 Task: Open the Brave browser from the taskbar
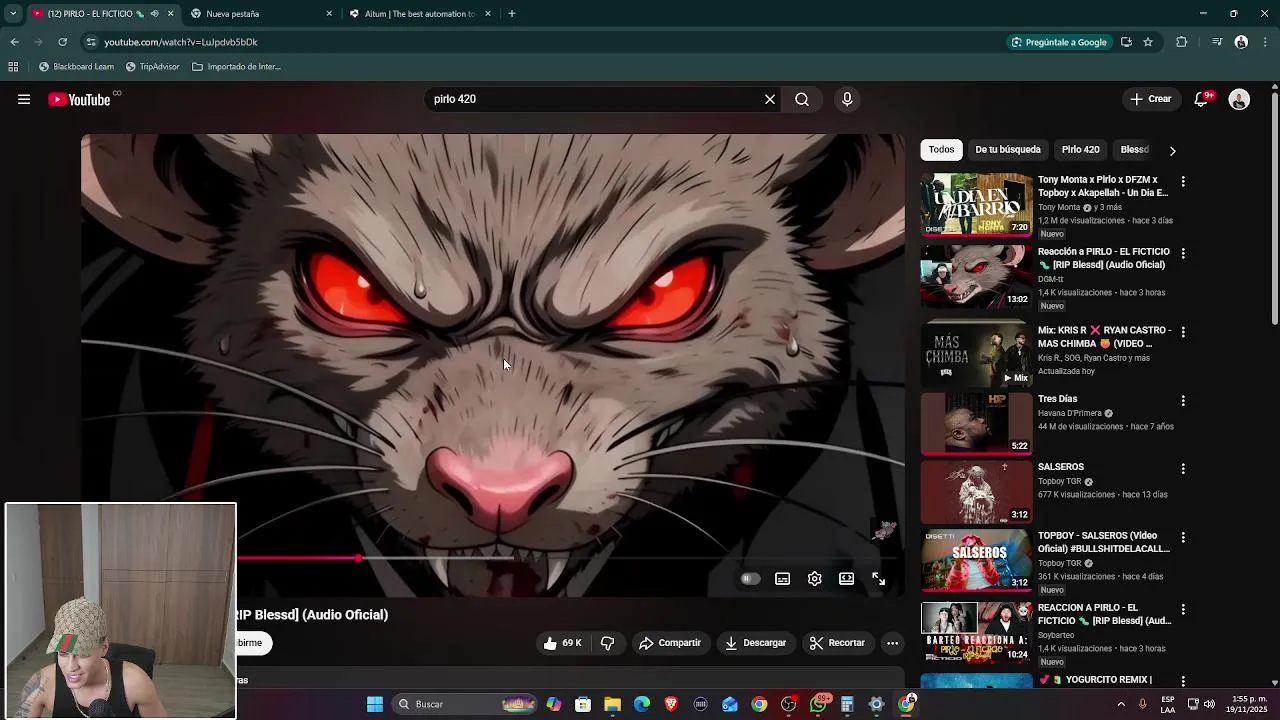(671, 704)
